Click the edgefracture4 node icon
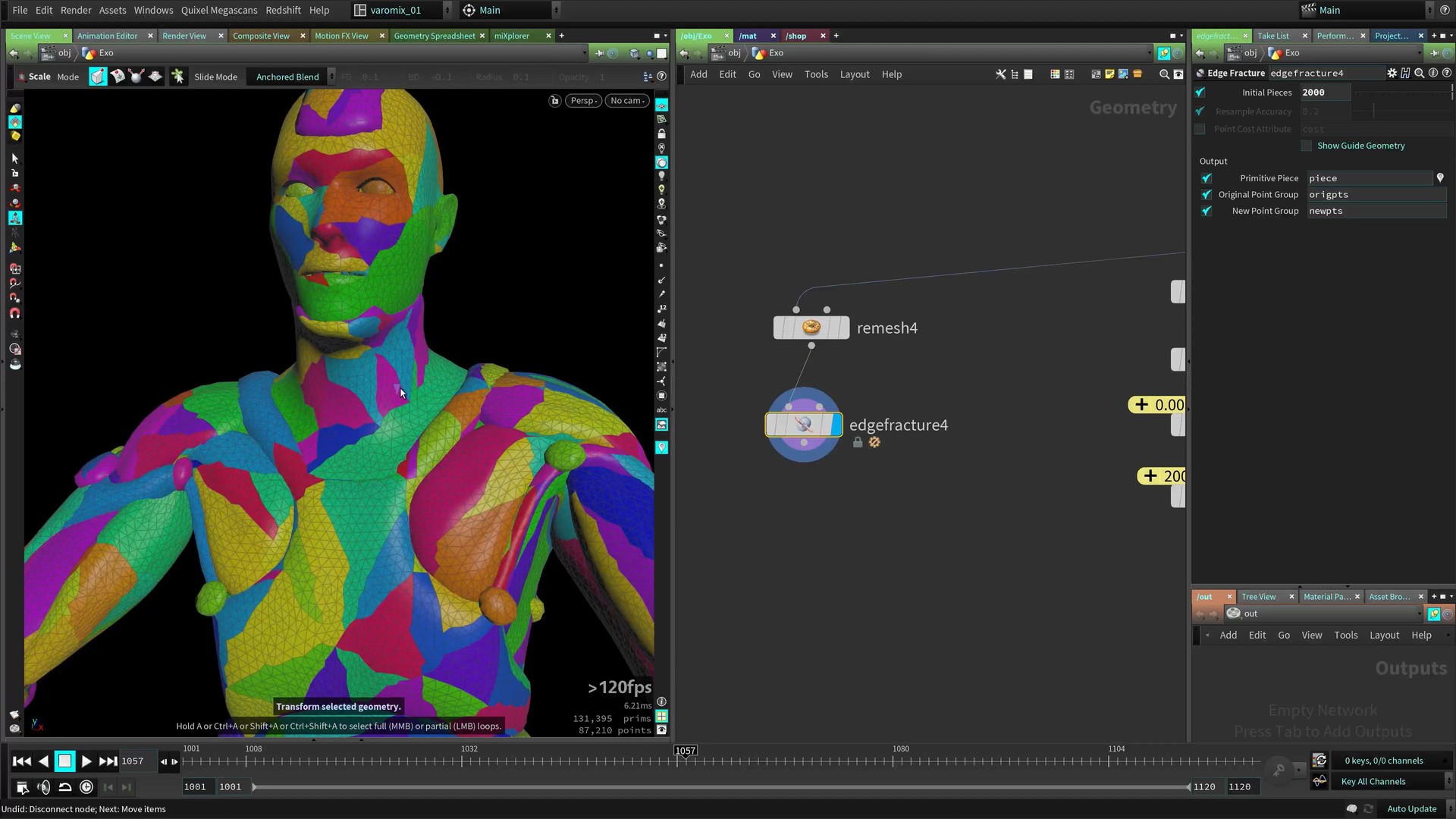The width and height of the screenshot is (1456, 819). click(x=803, y=425)
